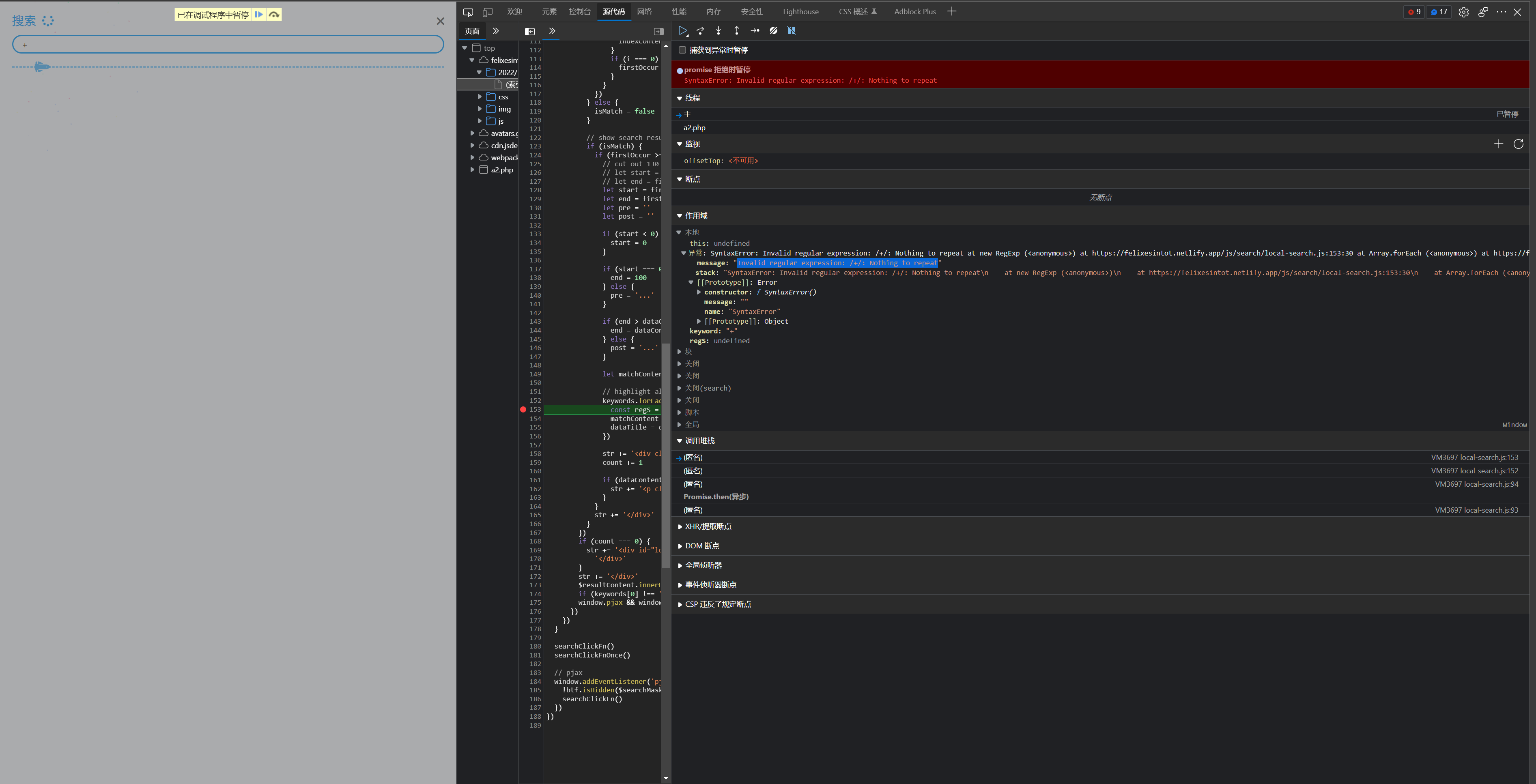Select the 页面 navigator tab

click(x=472, y=31)
